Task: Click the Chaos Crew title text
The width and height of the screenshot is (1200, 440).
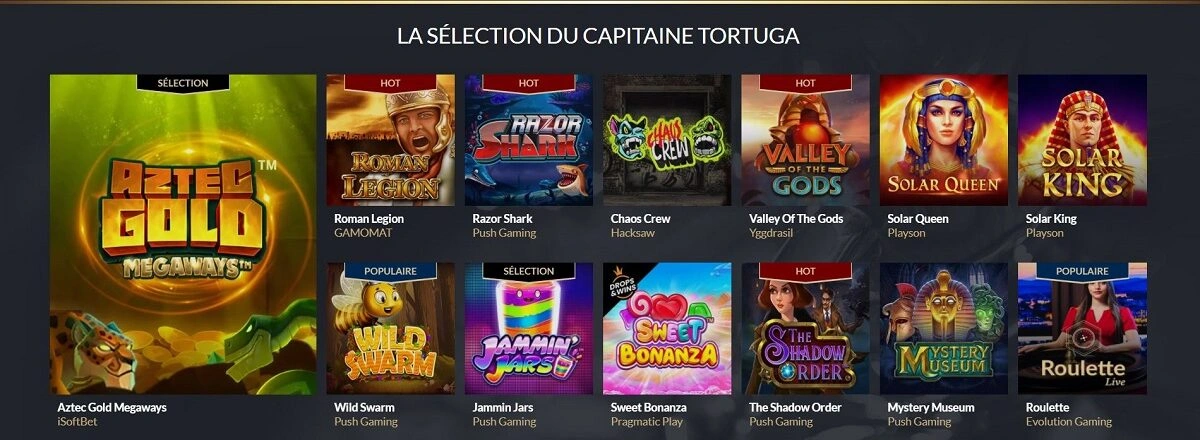Action: pos(640,219)
